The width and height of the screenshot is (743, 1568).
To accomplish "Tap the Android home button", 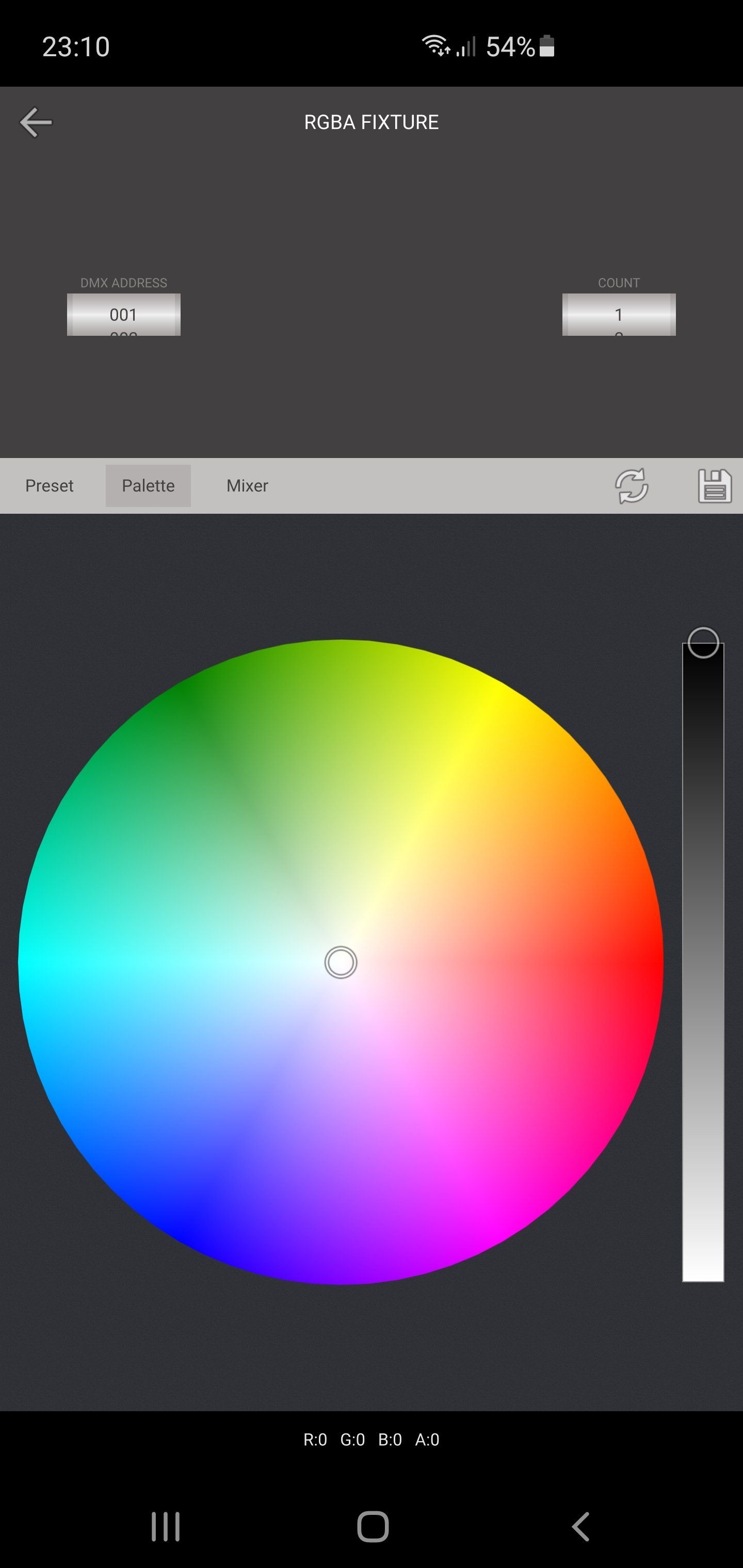I will tap(373, 1527).
